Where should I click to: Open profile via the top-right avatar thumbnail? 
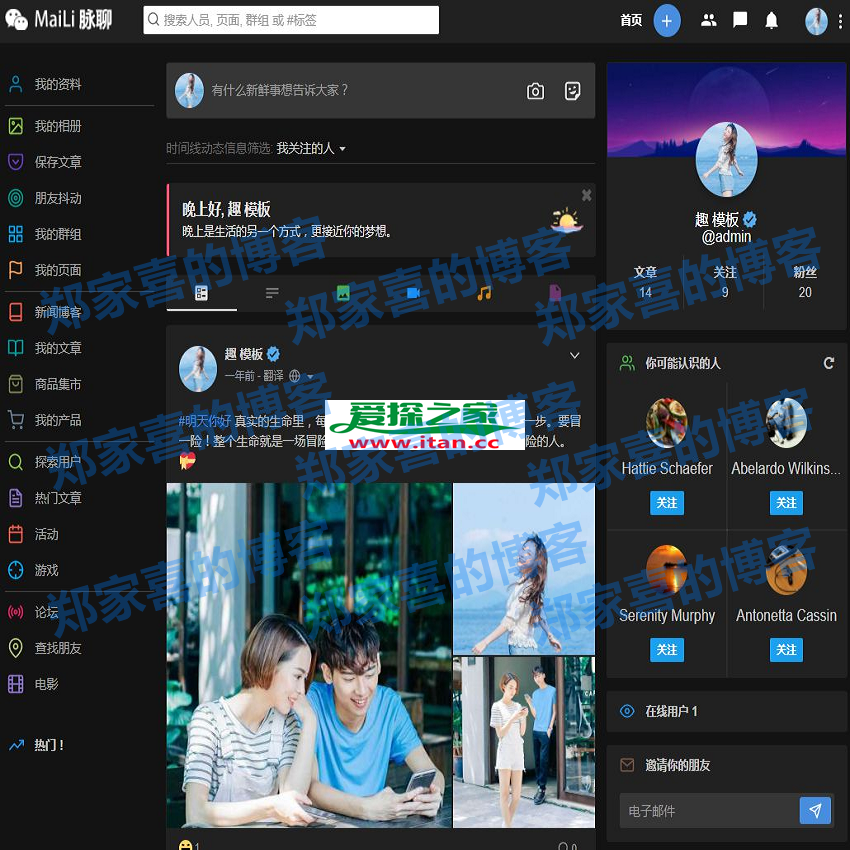point(816,20)
